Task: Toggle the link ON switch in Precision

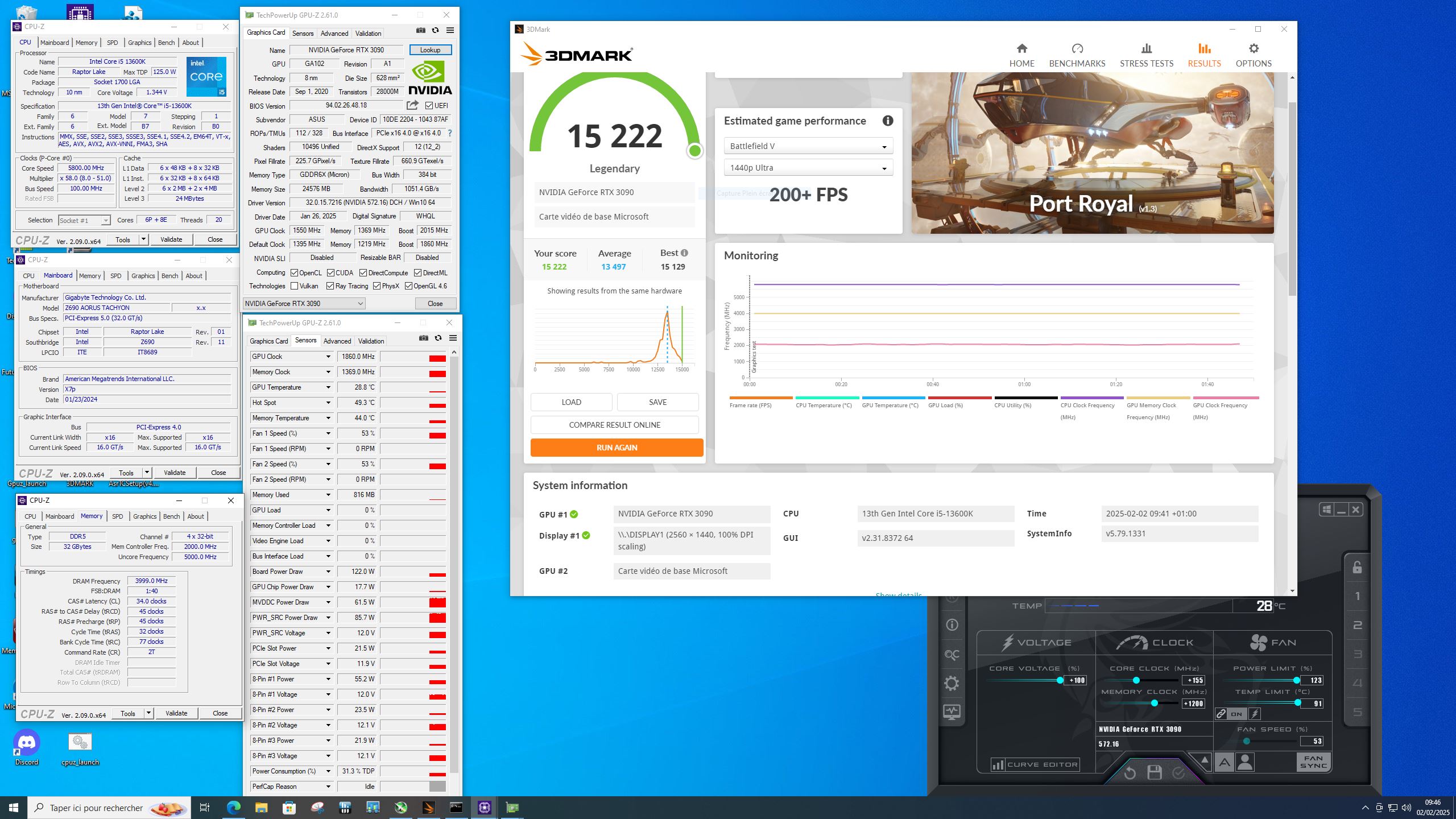Action: click(x=1236, y=714)
